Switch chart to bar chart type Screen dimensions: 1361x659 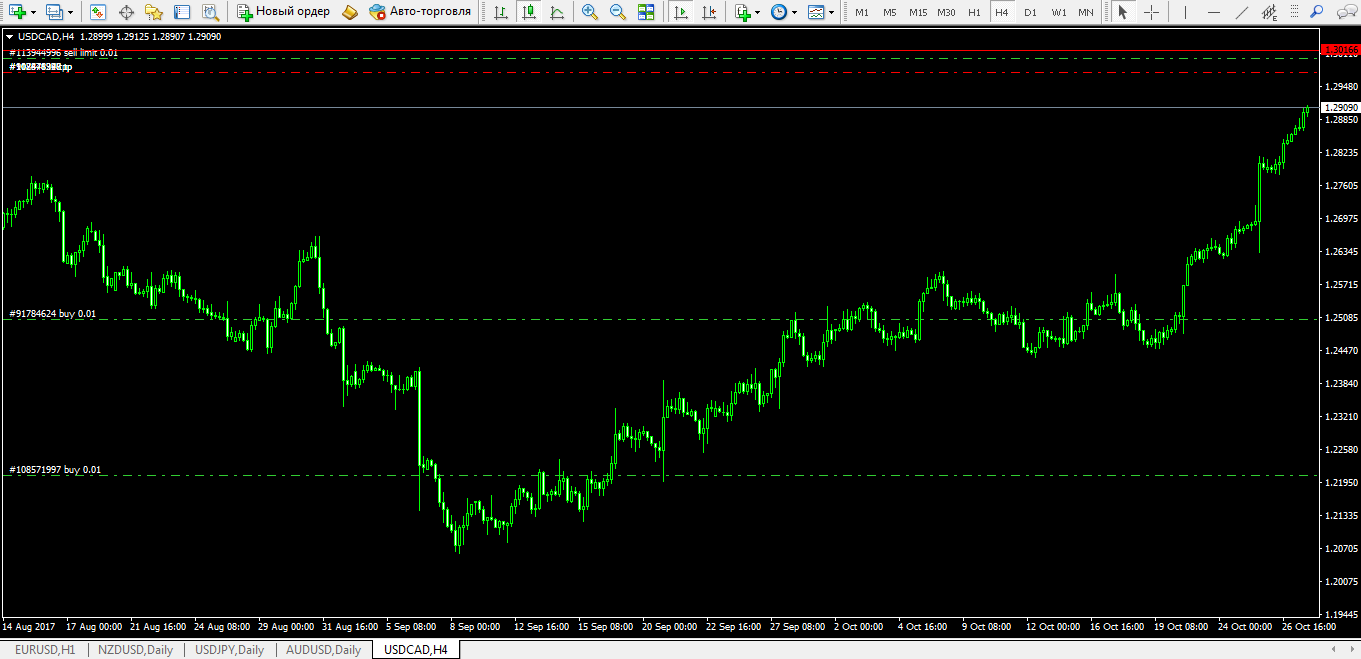pos(500,12)
